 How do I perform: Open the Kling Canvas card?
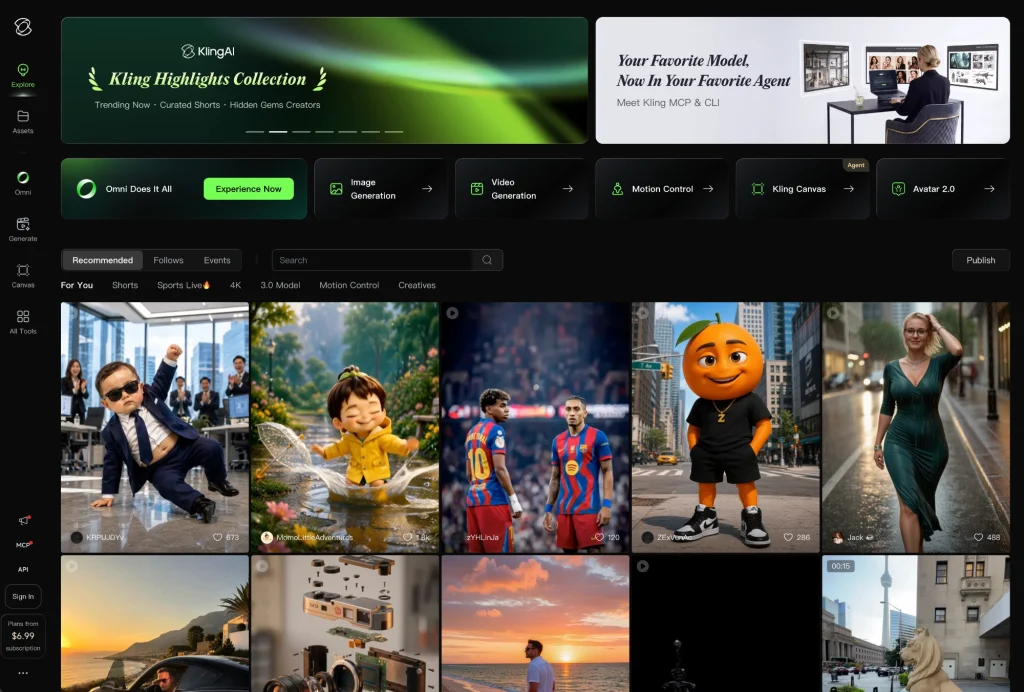(x=802, y=189)
